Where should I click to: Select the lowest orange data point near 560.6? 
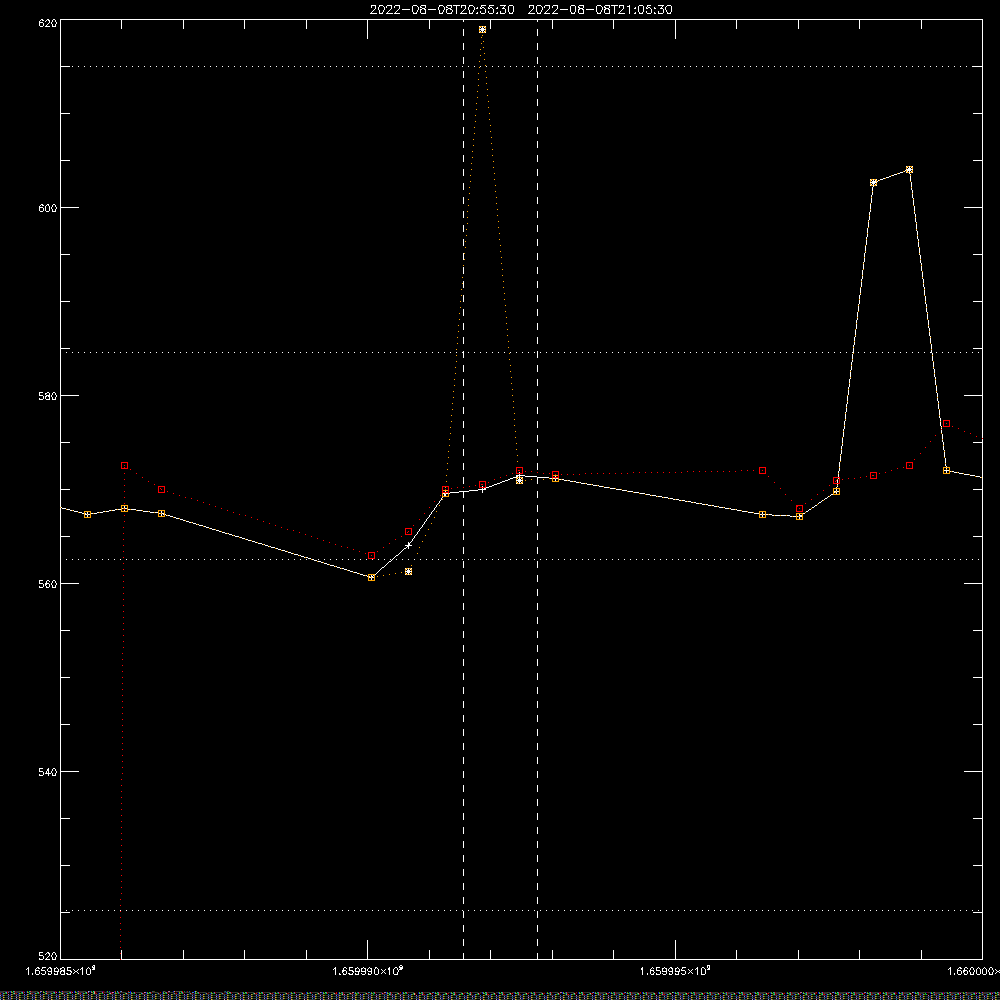pyautogui.click(x=372, y=577)
